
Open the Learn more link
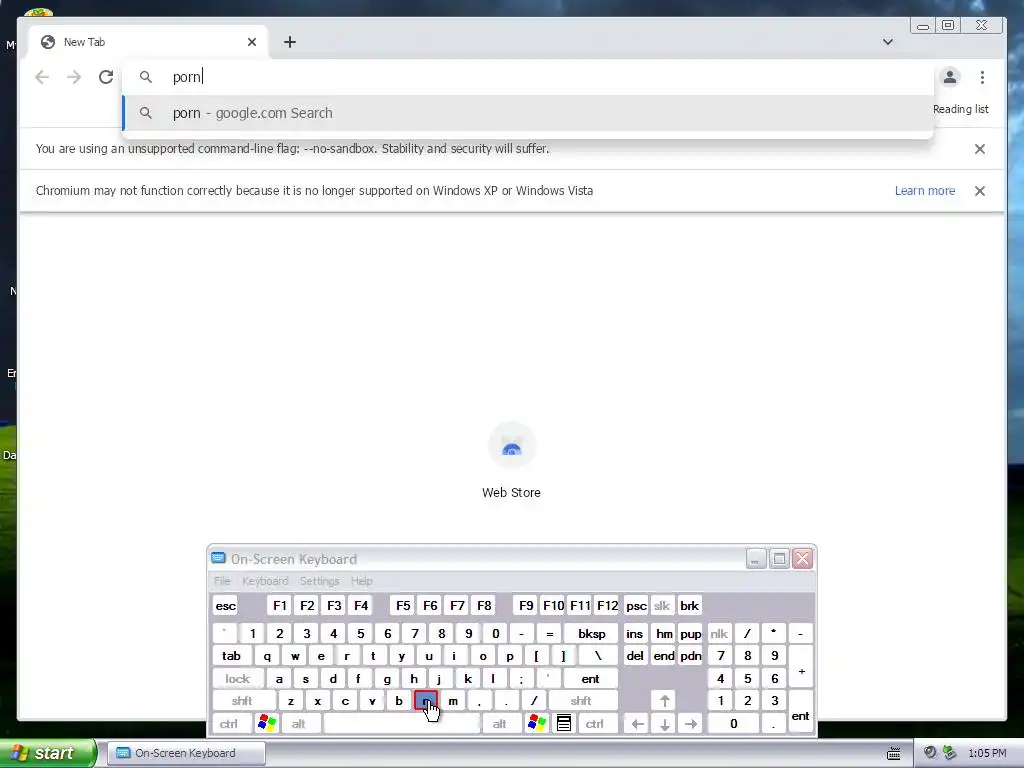[x=925, y=191]
